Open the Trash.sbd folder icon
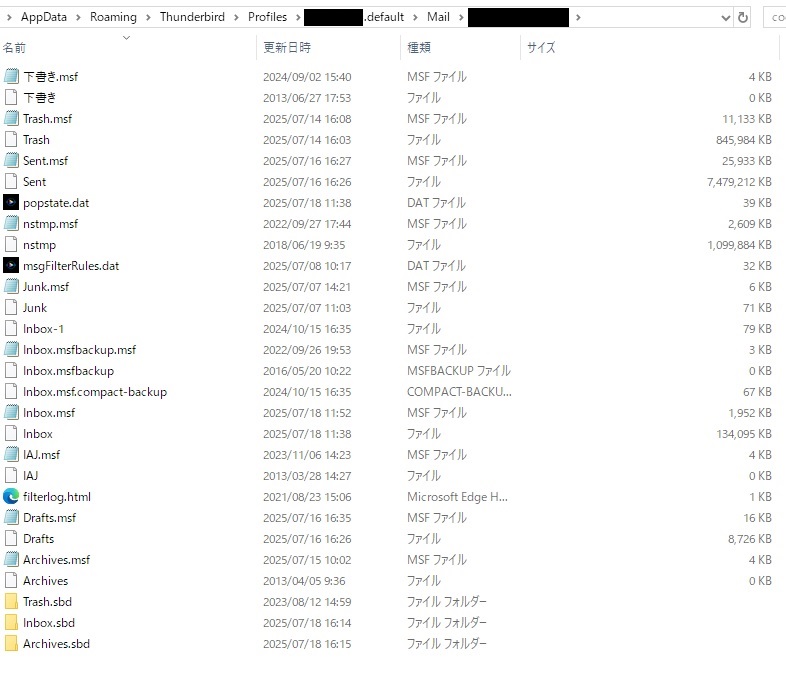The image size is (786, 673). pos(11,601)
